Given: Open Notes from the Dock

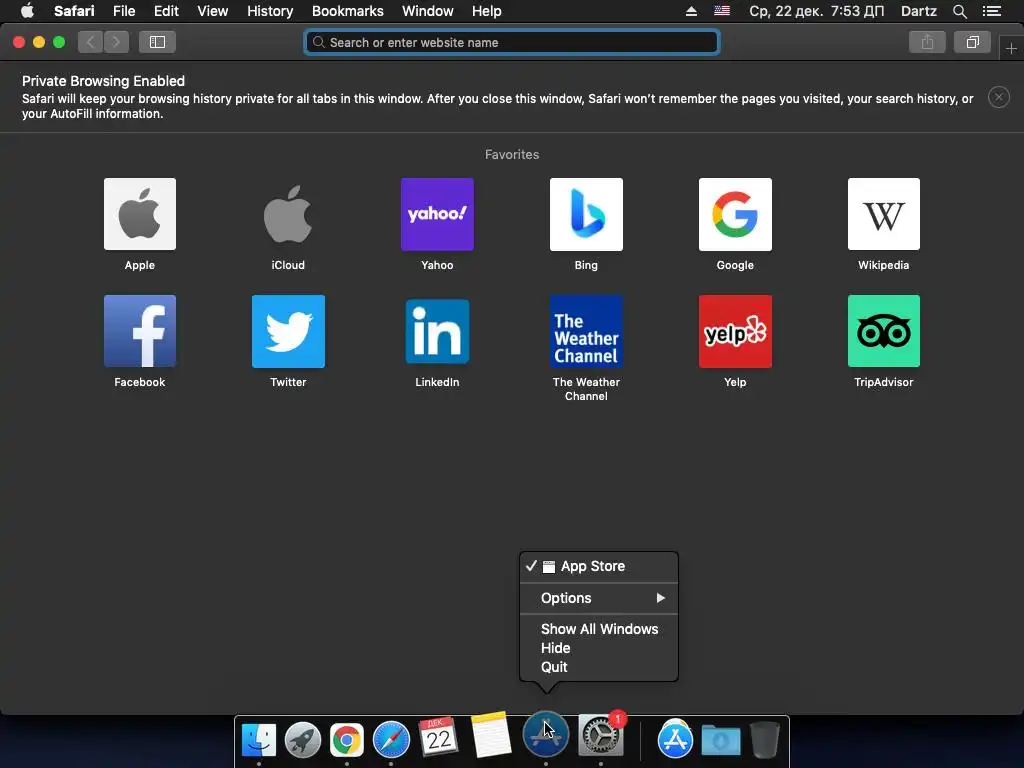Looking at the screenshot, I should click(490, 735).
